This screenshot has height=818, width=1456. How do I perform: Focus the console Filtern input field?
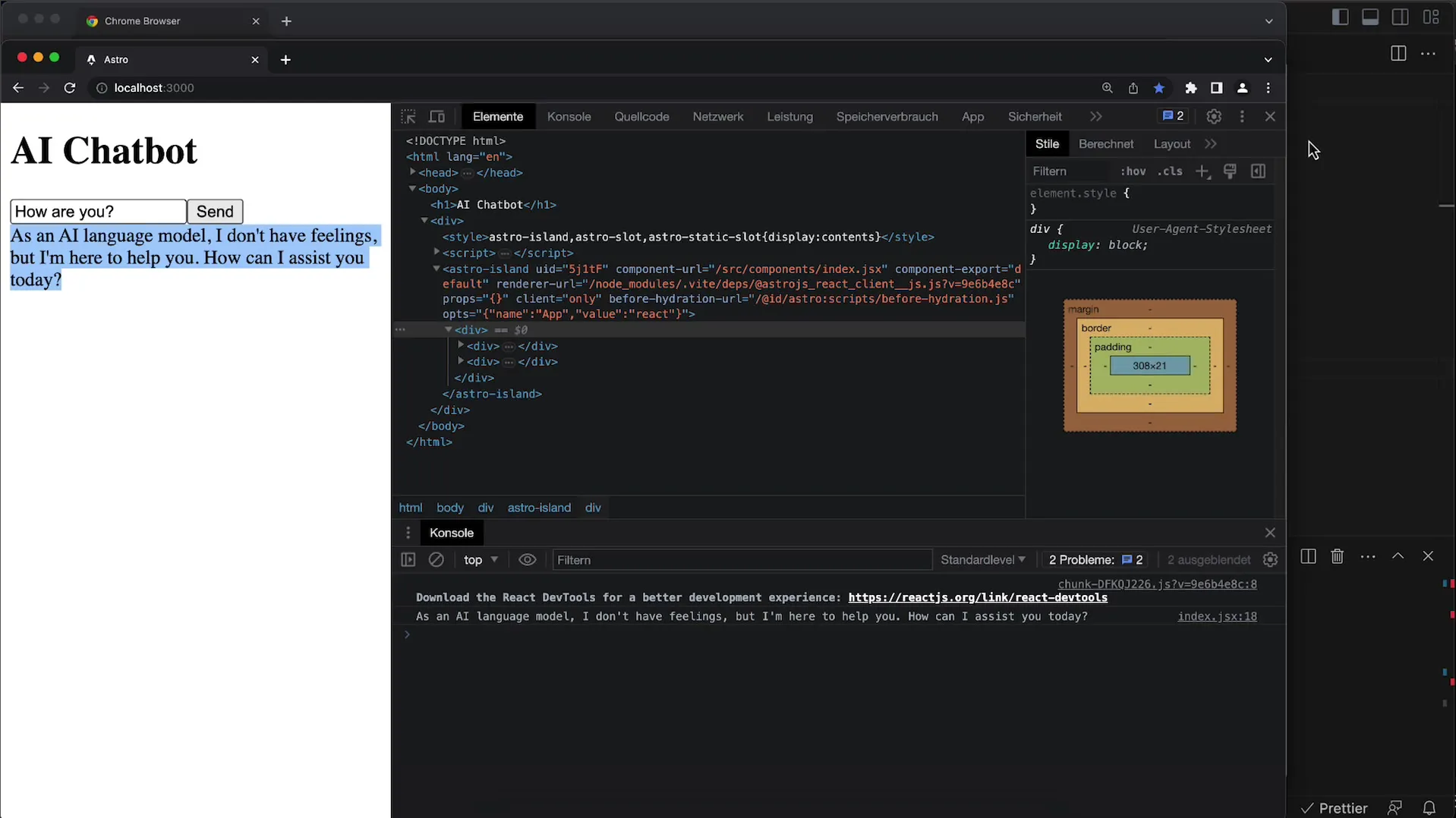click(742, 560)
